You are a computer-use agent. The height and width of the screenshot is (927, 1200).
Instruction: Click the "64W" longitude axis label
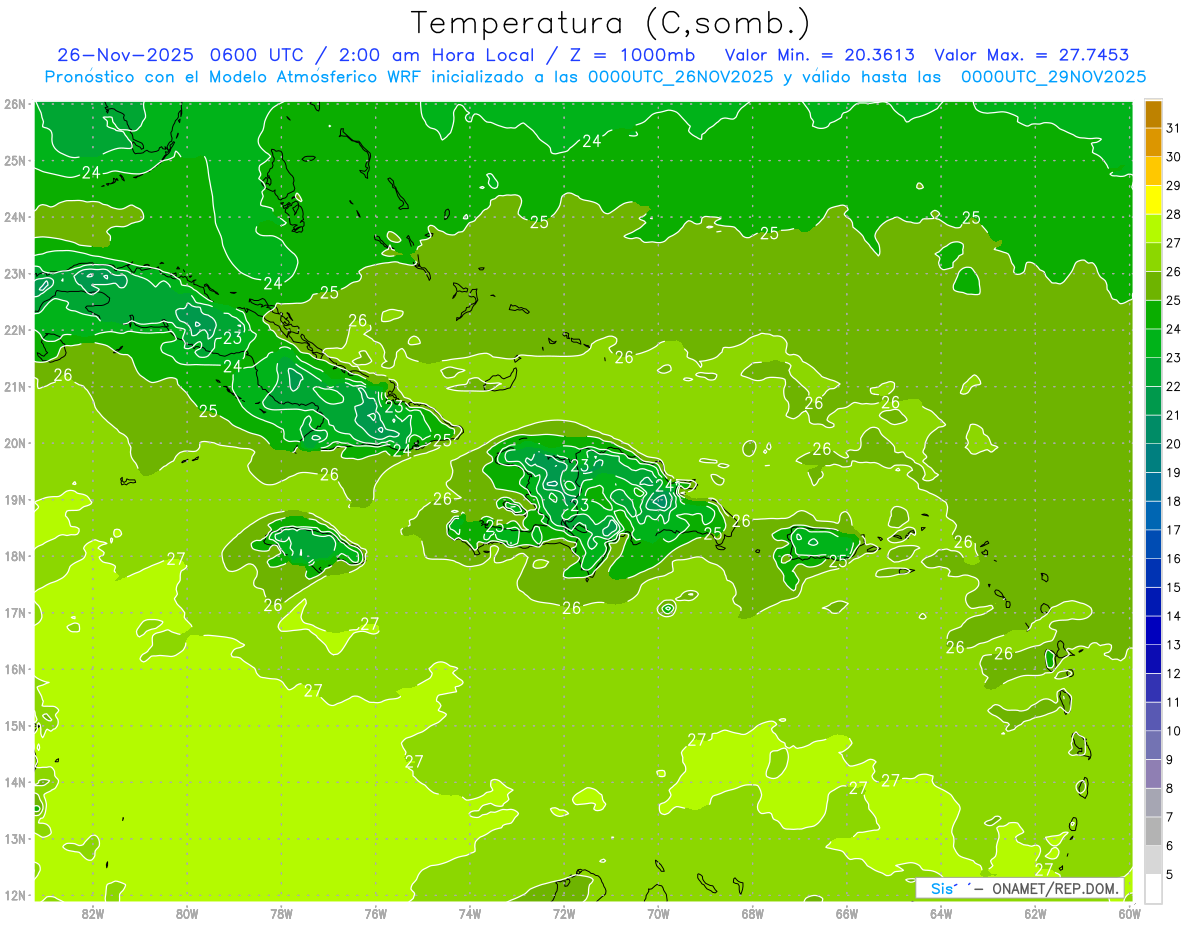point(941,913)
